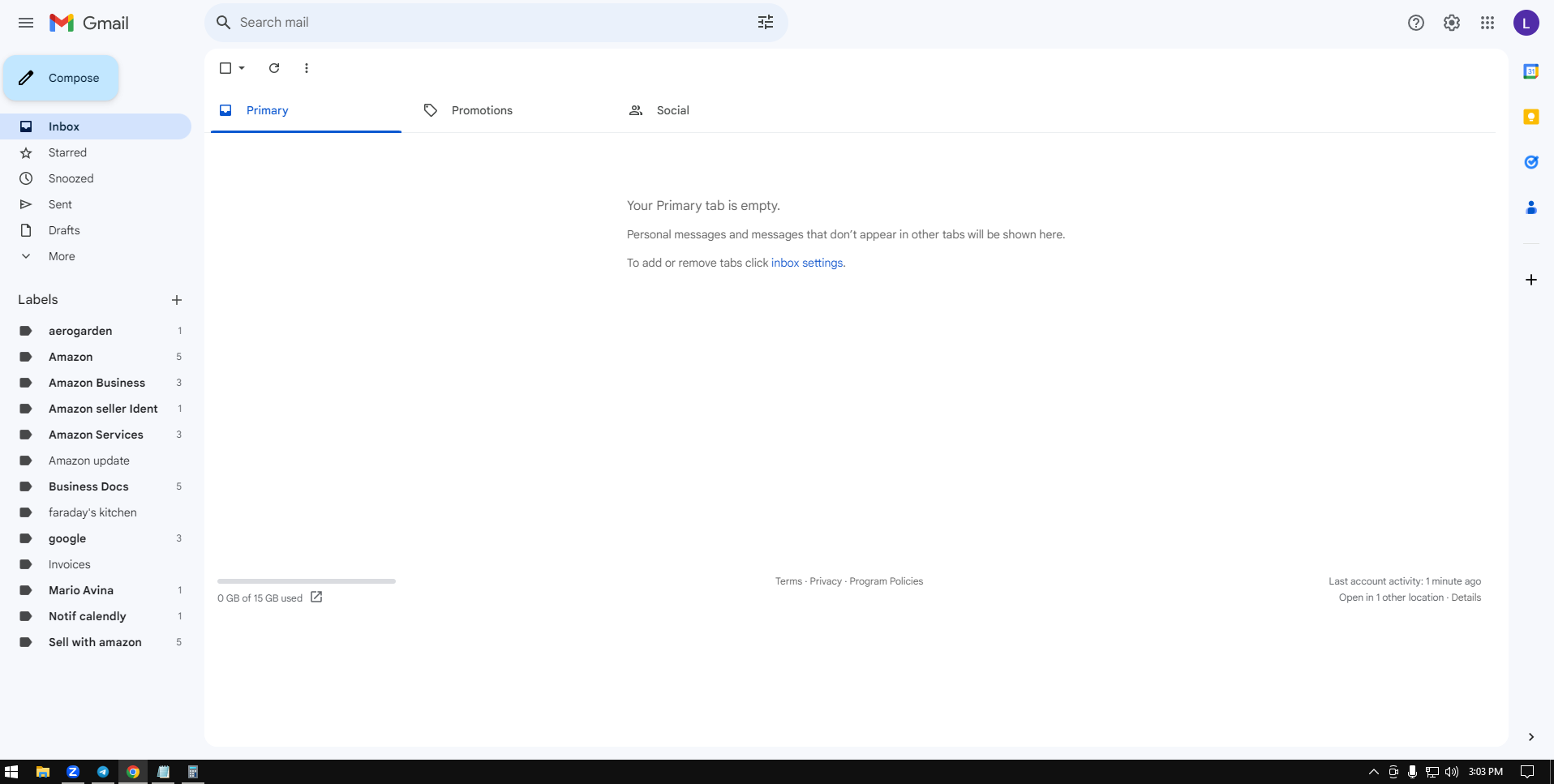
Task: Show hidden system tray icons
Action: 1373,772
